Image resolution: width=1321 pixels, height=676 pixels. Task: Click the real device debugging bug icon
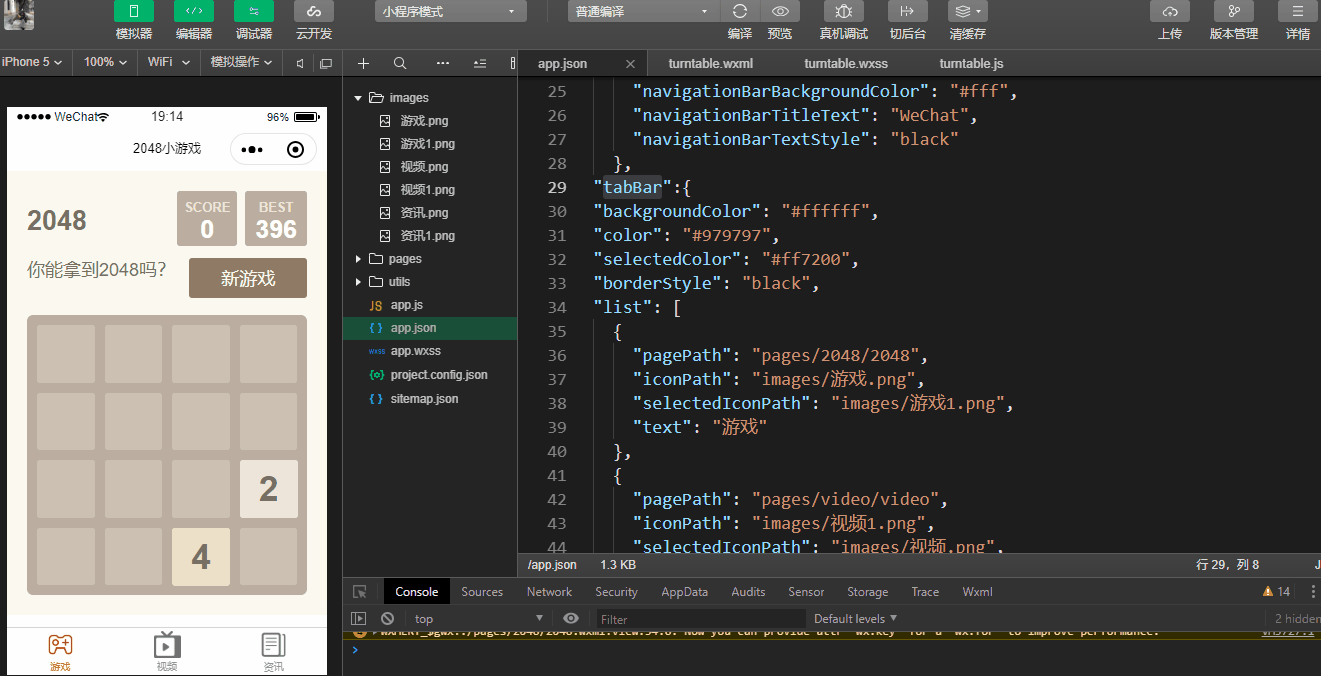pos(843,11)
